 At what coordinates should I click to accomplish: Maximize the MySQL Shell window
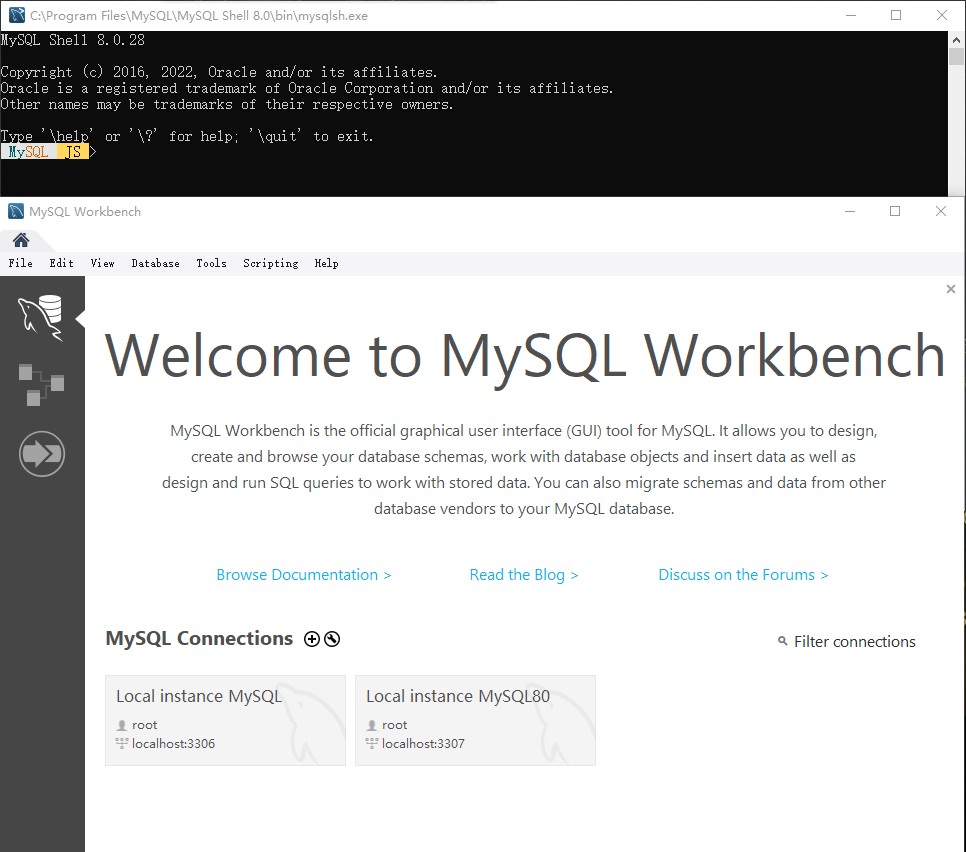[x=896, y=15]
